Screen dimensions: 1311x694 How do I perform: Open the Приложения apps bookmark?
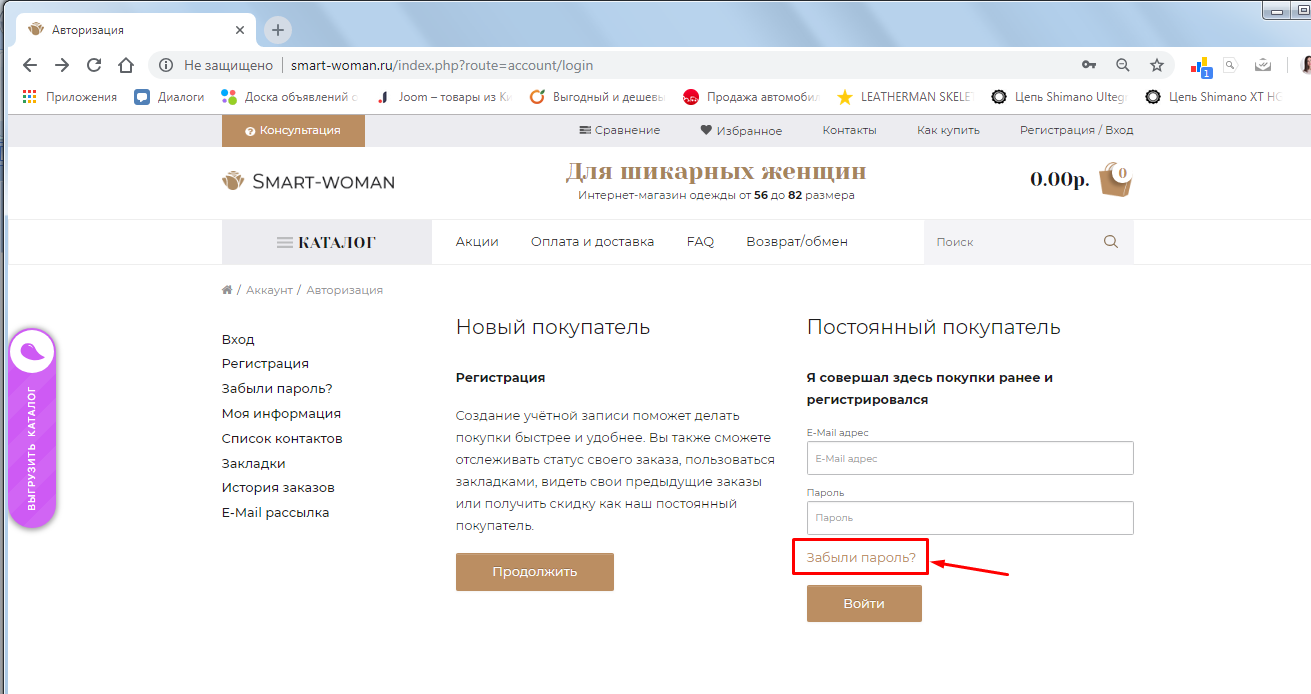pyautogui.click(x=69, y=97)
